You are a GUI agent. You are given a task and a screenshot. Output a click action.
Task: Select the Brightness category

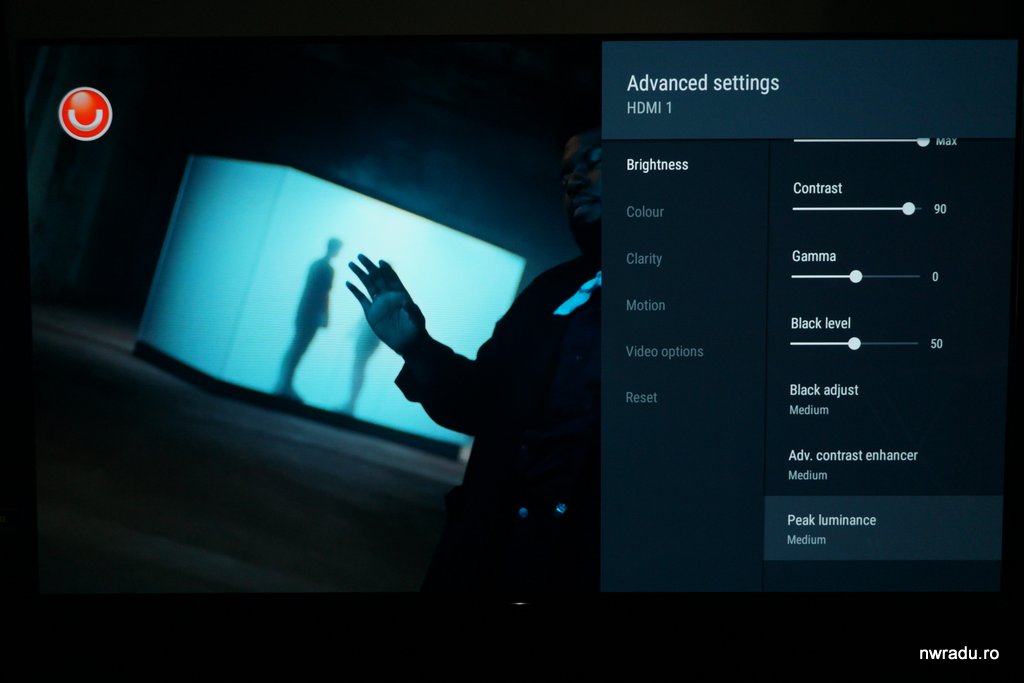point(657,165)
